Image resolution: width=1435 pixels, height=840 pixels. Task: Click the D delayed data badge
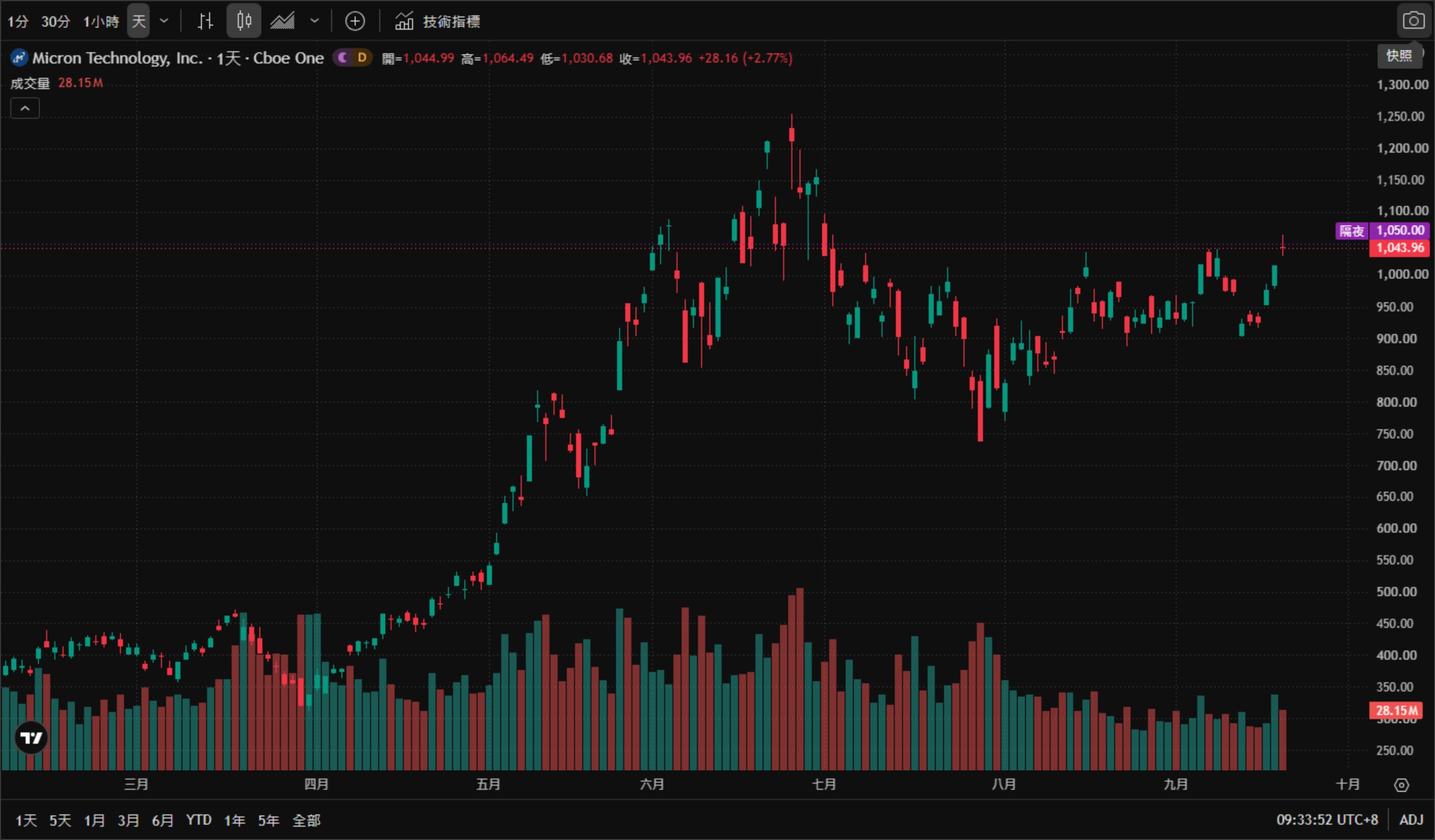tap(362, 57)
